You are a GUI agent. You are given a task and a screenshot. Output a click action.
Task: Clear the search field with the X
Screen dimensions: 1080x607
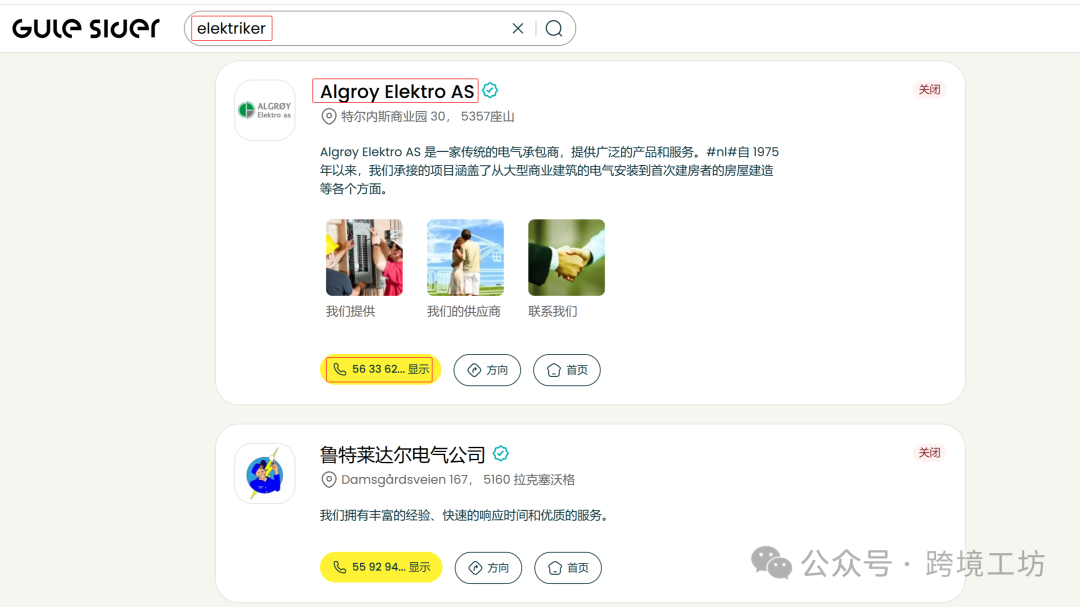pyautogui.click(x=517, y=28)
